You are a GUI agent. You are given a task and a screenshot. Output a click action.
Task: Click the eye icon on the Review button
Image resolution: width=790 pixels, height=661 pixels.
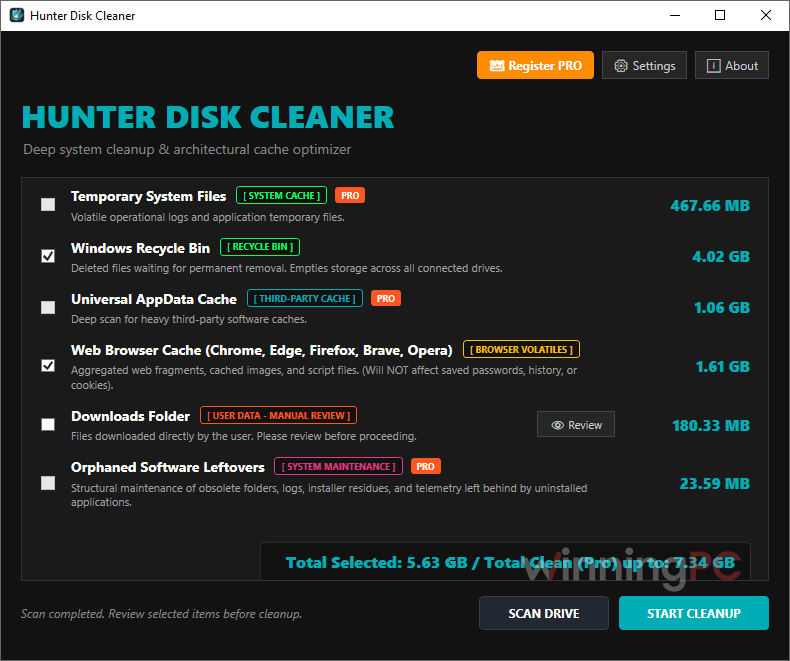click(557, 425)
